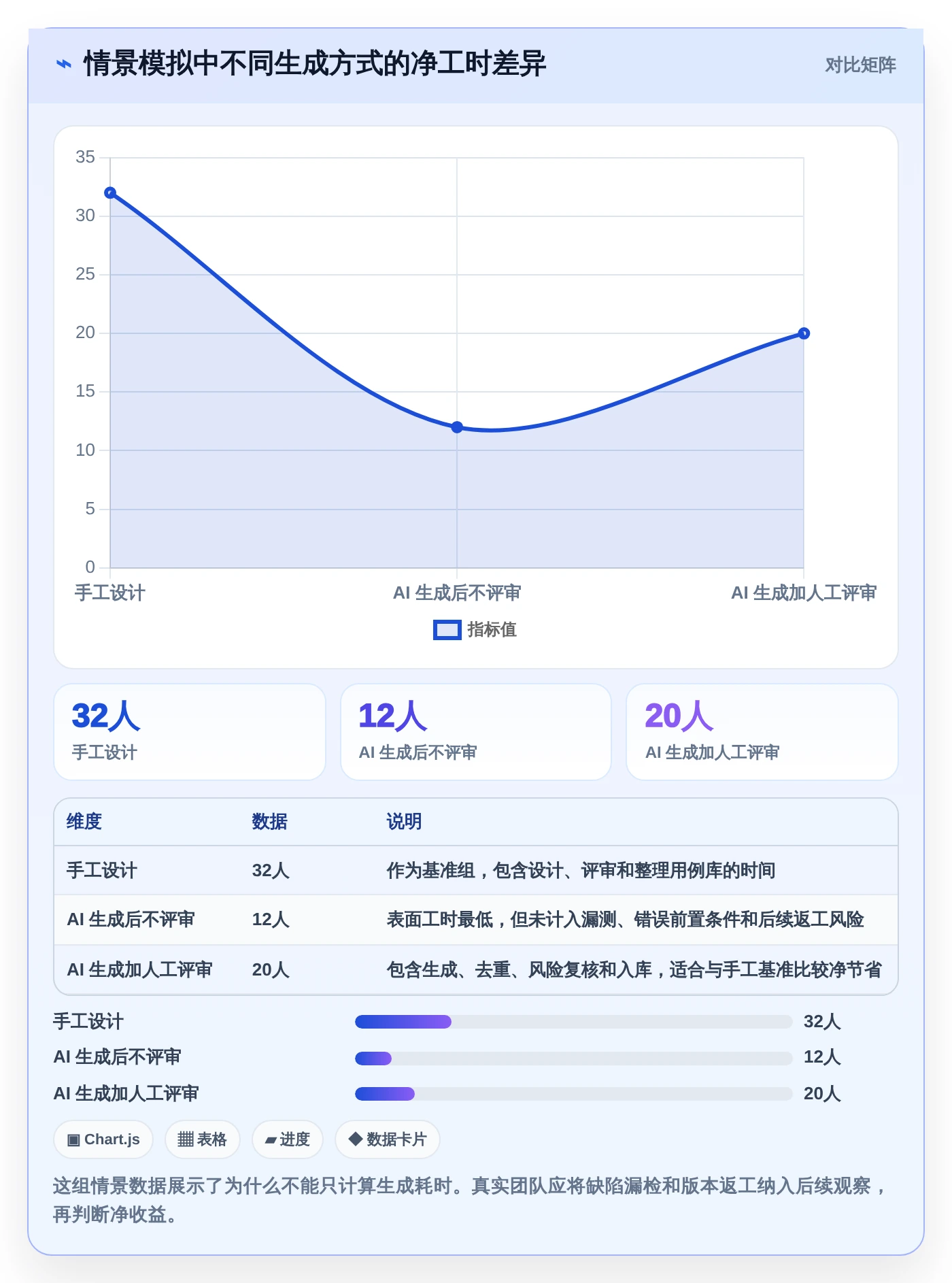Click the AI 生成后不评审 x-axis label
Image resolution: width=952 pixels, height=1283 pixels.
pos(457,593)
